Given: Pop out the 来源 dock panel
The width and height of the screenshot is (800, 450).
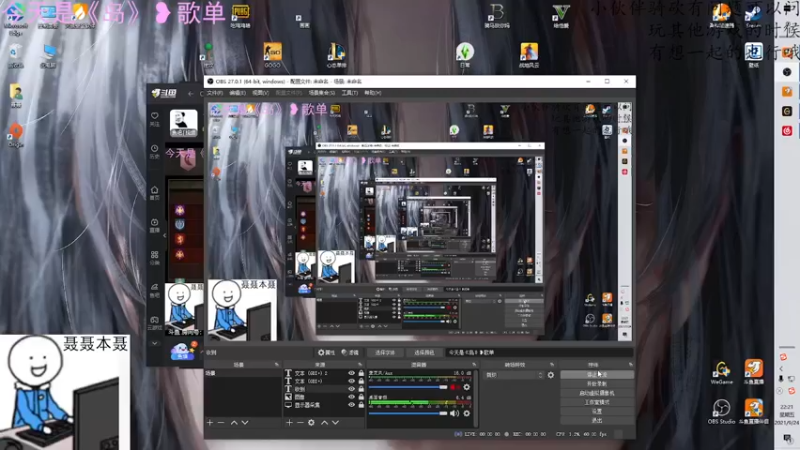Looking at the screenshot, I should pos(360,365).
